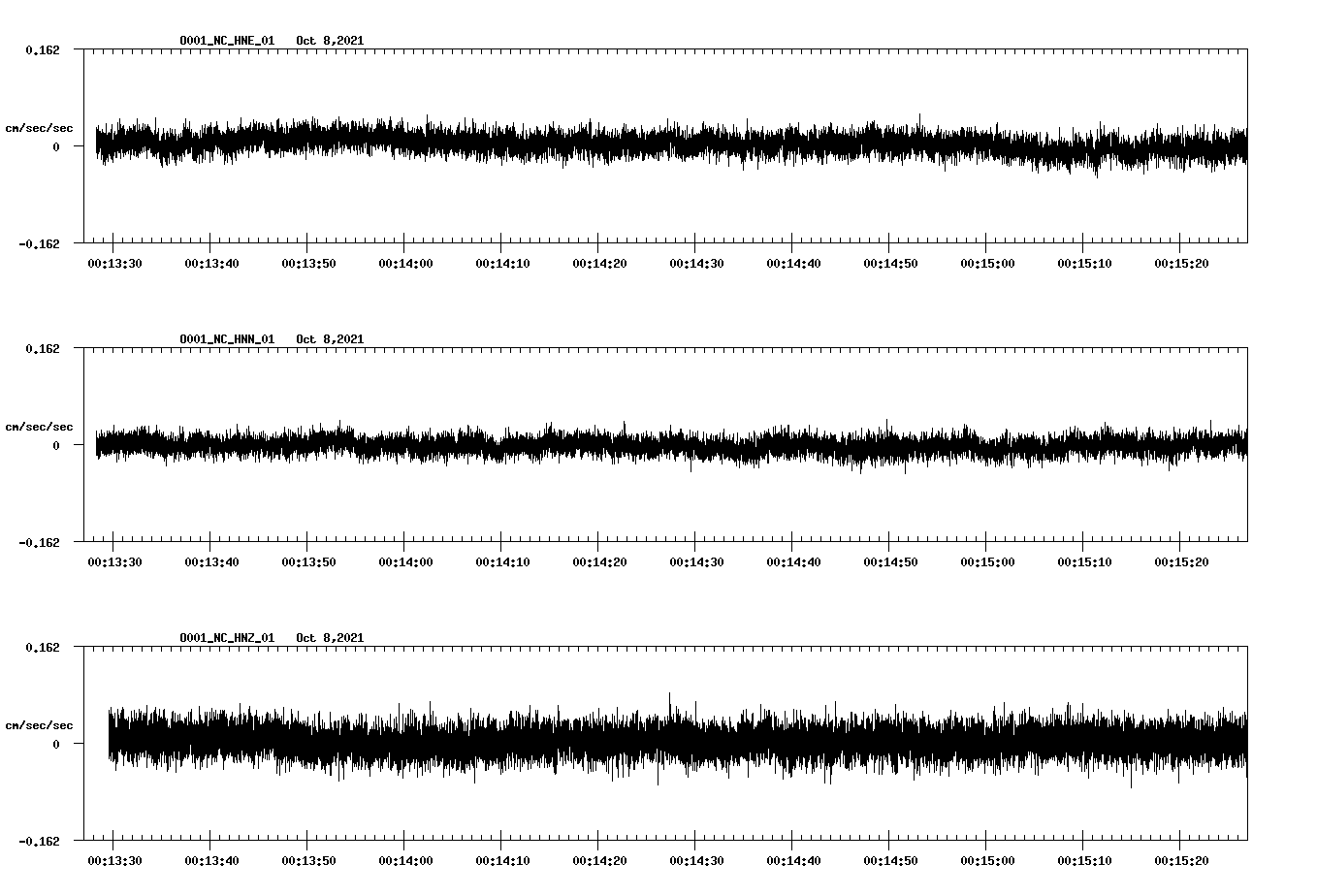1317x896 pixels.
Task: Pick the 00:15:10 tick label under HNN chart
Action: pos(1084,562)
